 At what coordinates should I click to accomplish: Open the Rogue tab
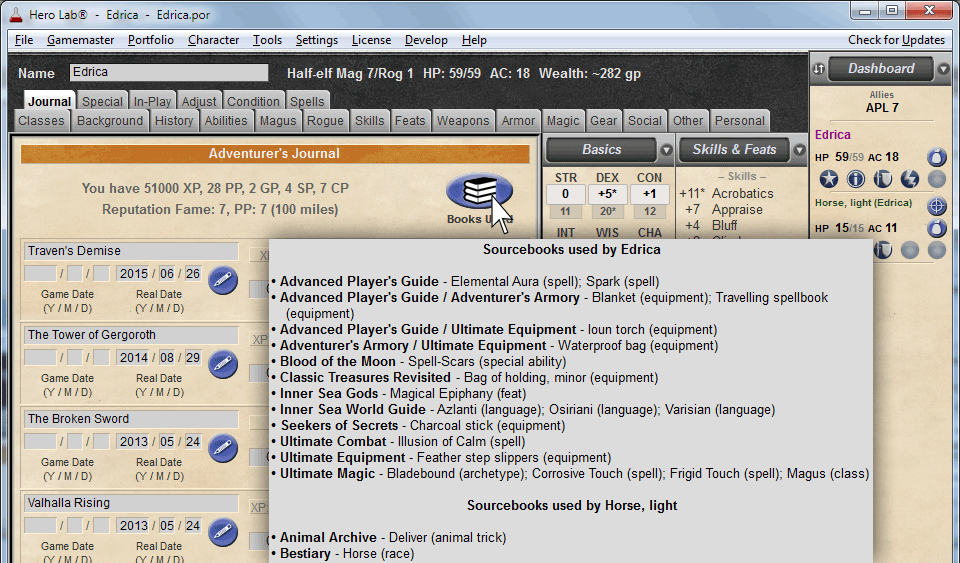tap(325, 121)
